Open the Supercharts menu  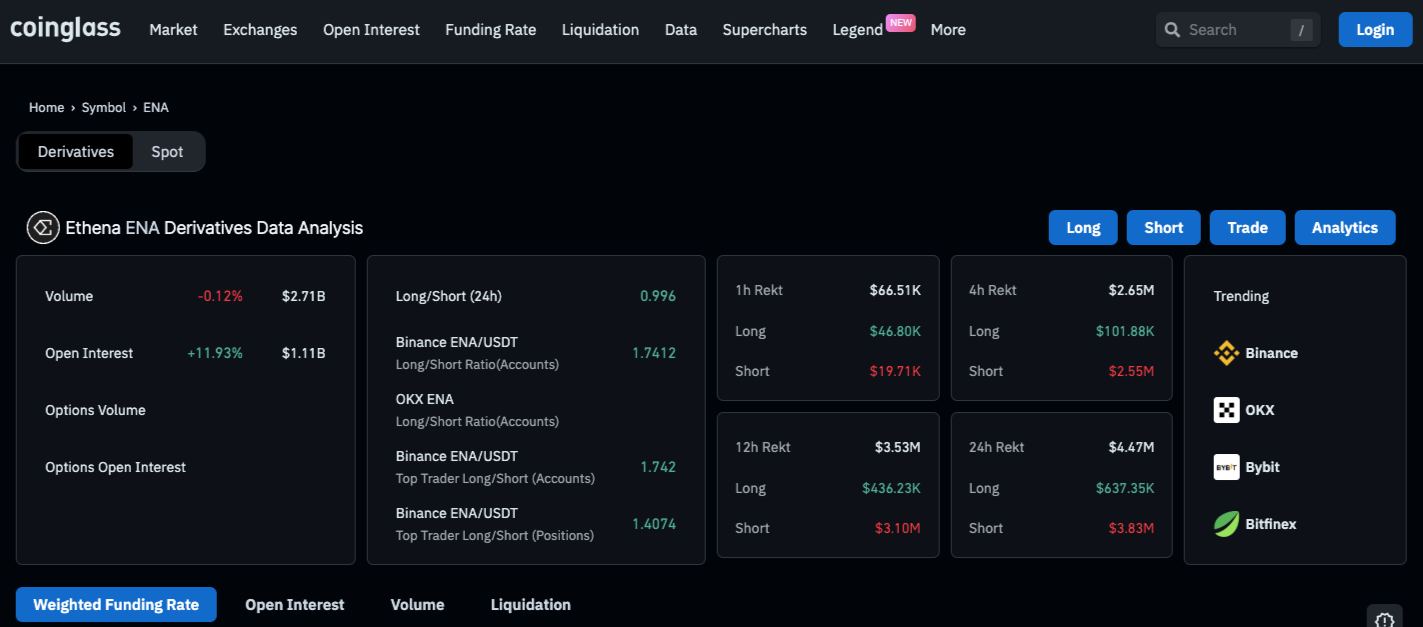[x=764, y=30]
